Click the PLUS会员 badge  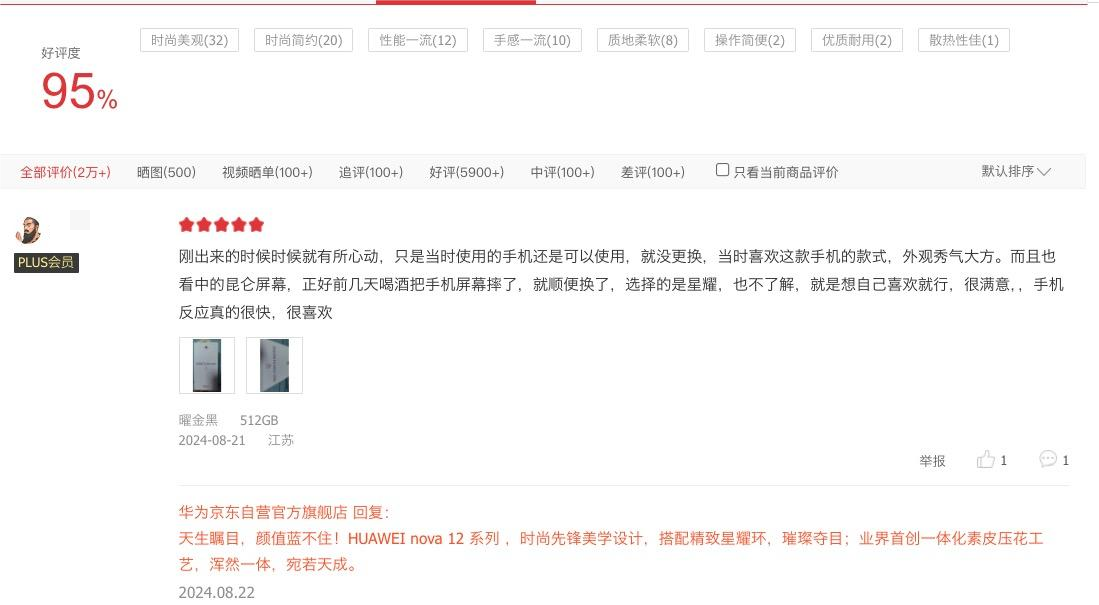pyautogui.click(x=46, y=262)
